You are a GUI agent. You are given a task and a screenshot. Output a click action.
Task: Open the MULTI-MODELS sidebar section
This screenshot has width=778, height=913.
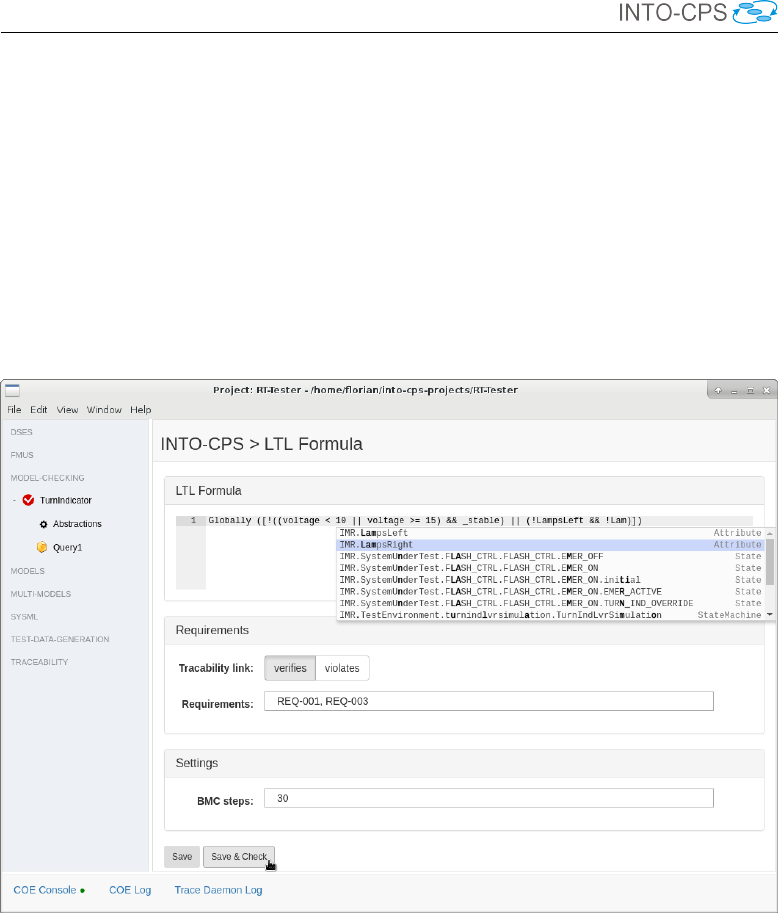(41, 594)
